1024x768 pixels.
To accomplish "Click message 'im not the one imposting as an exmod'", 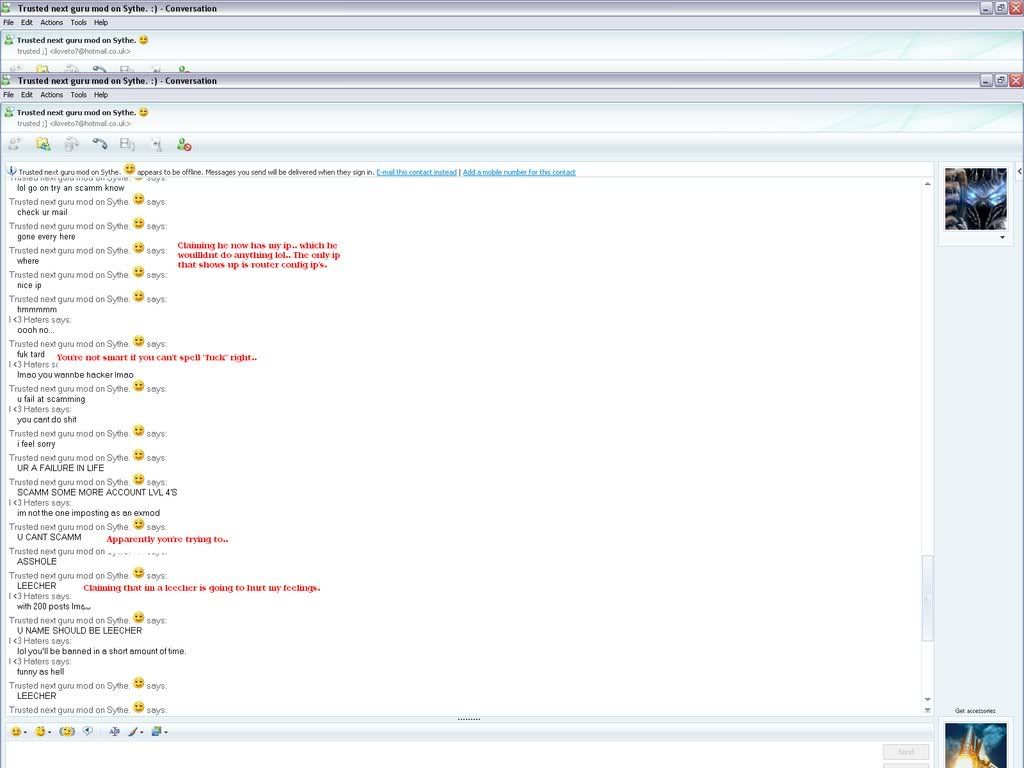I will pos(88,513).
